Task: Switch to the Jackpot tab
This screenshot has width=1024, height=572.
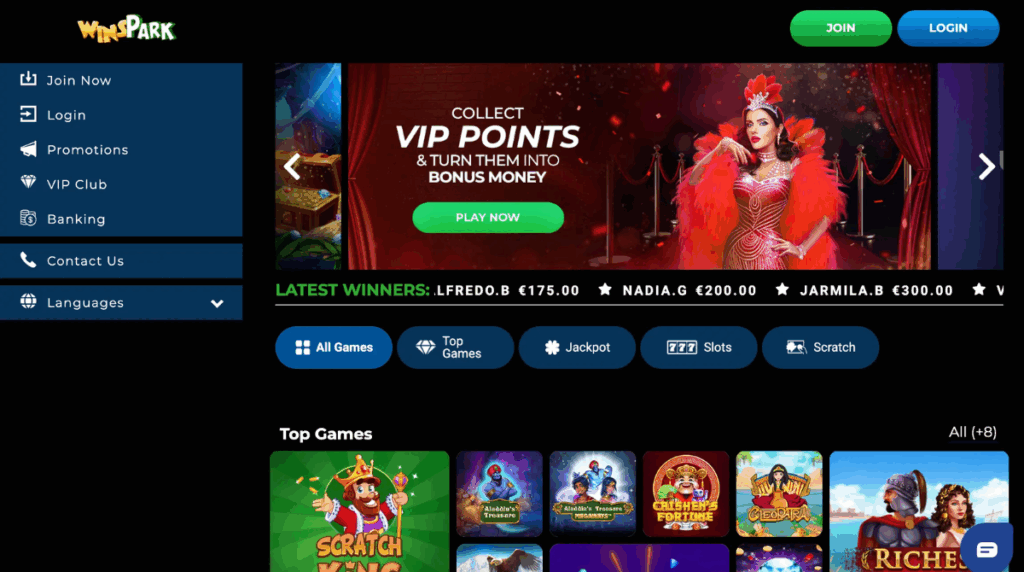Action: [x=577, y=347]
